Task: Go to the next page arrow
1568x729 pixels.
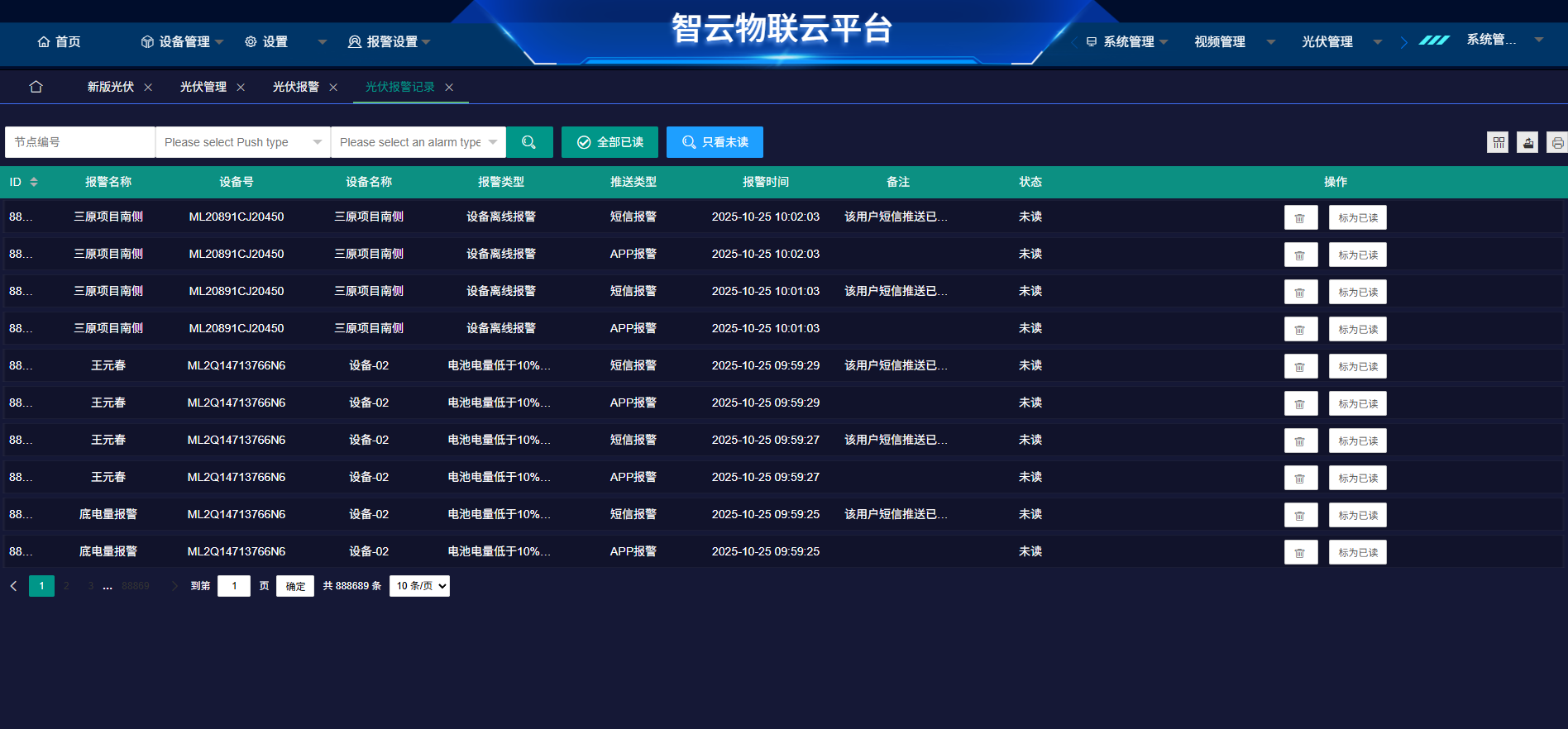Action: pyautogui.click(x=174, y=586)
